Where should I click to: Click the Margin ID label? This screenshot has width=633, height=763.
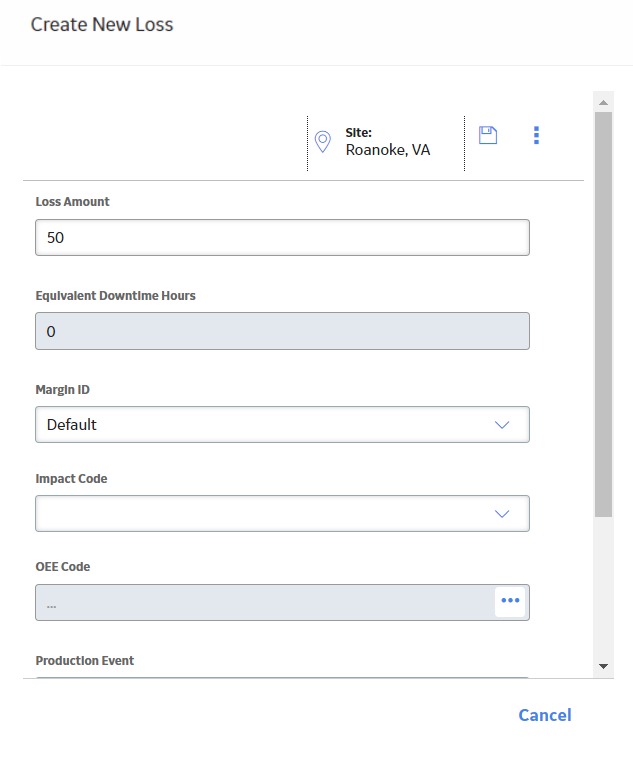point(62,390)
